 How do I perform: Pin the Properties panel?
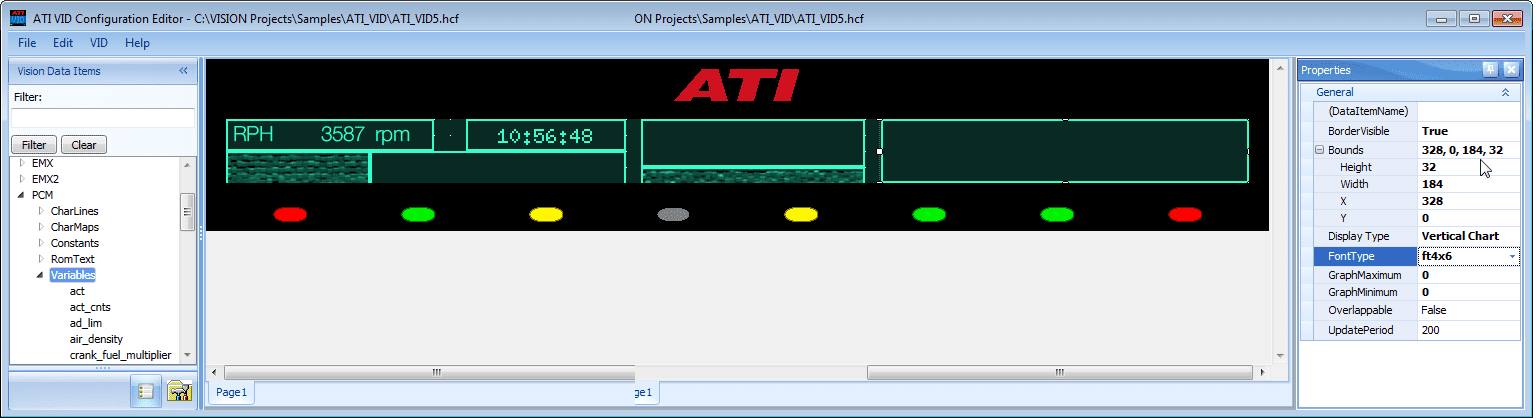point(1490,69)
